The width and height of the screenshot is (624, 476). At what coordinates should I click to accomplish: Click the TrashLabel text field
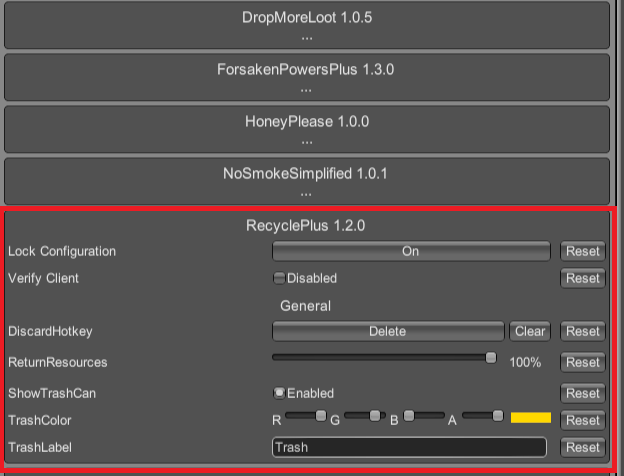[x=410, y=447]
